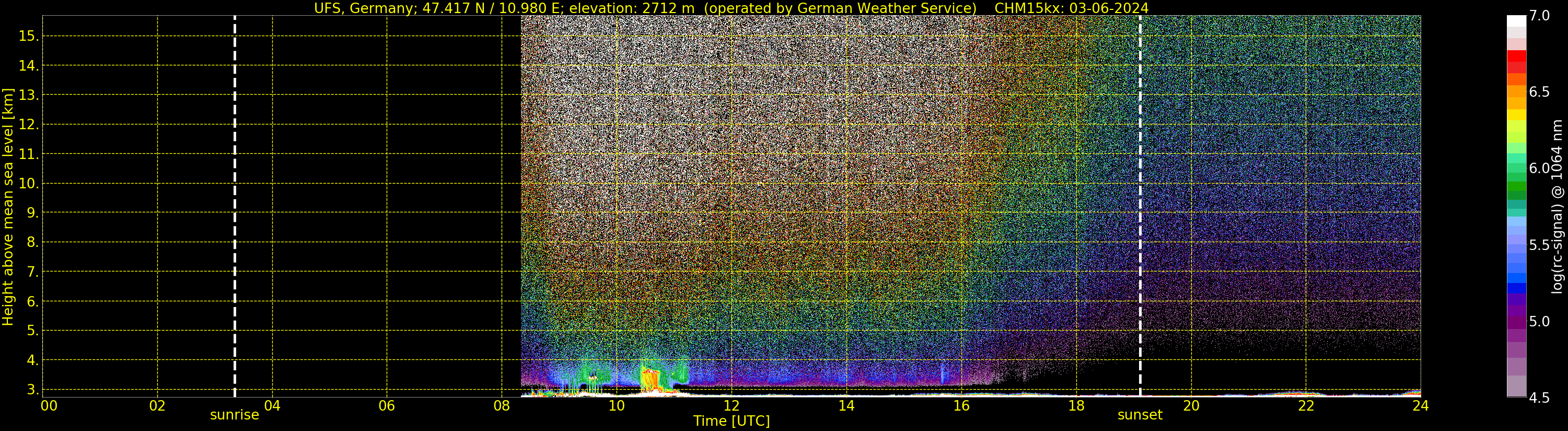Click time tick label "02"

tap(158, 406)
